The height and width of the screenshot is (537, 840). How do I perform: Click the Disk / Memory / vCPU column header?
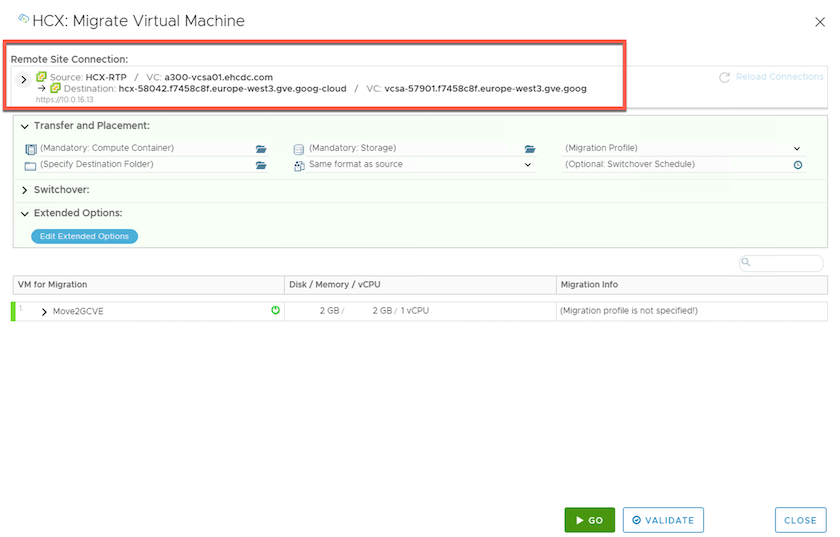(420, 285)
